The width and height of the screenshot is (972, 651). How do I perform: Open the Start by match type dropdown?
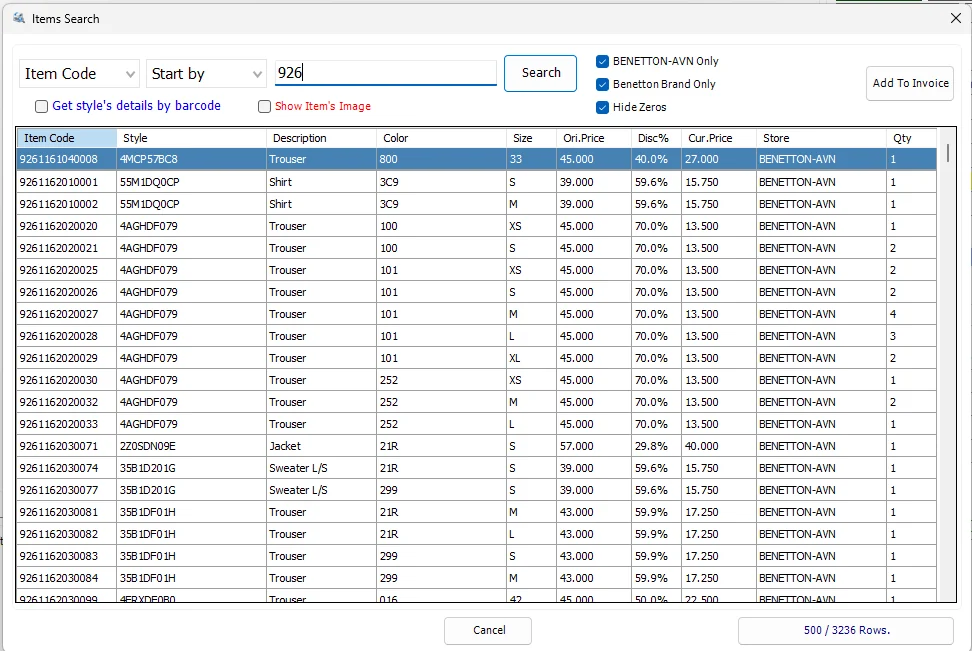tap(206, 74)
